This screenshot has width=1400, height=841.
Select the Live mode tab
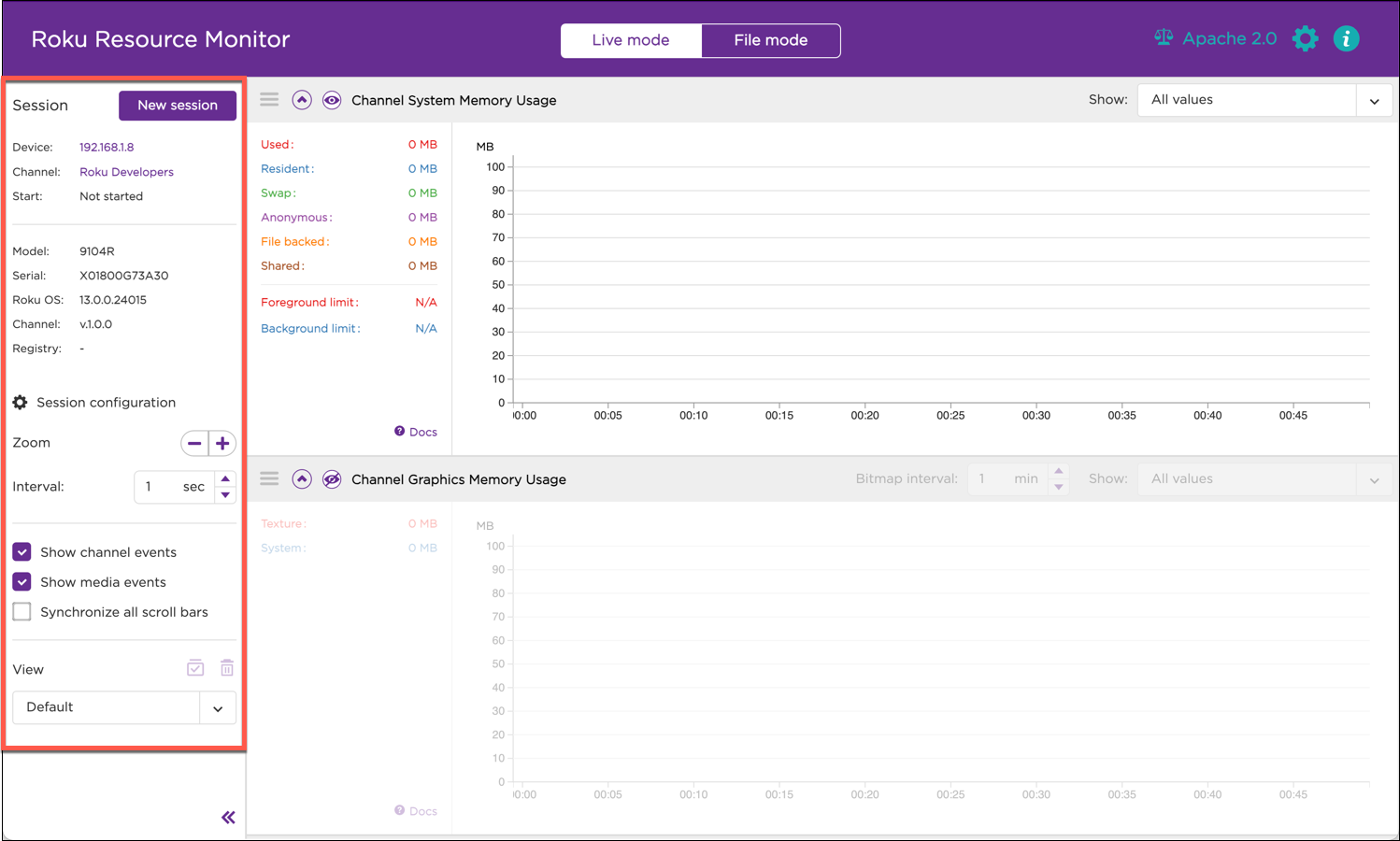632,40
